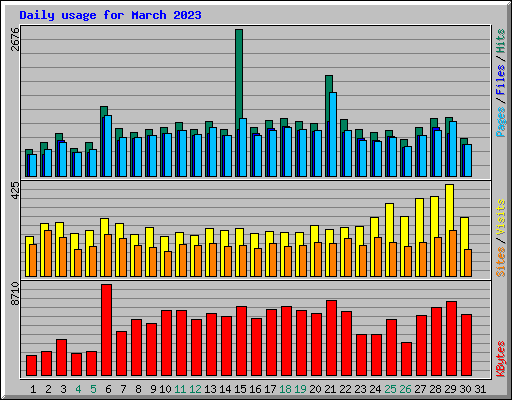Click the day 1 axis label

tap(33, 389)
